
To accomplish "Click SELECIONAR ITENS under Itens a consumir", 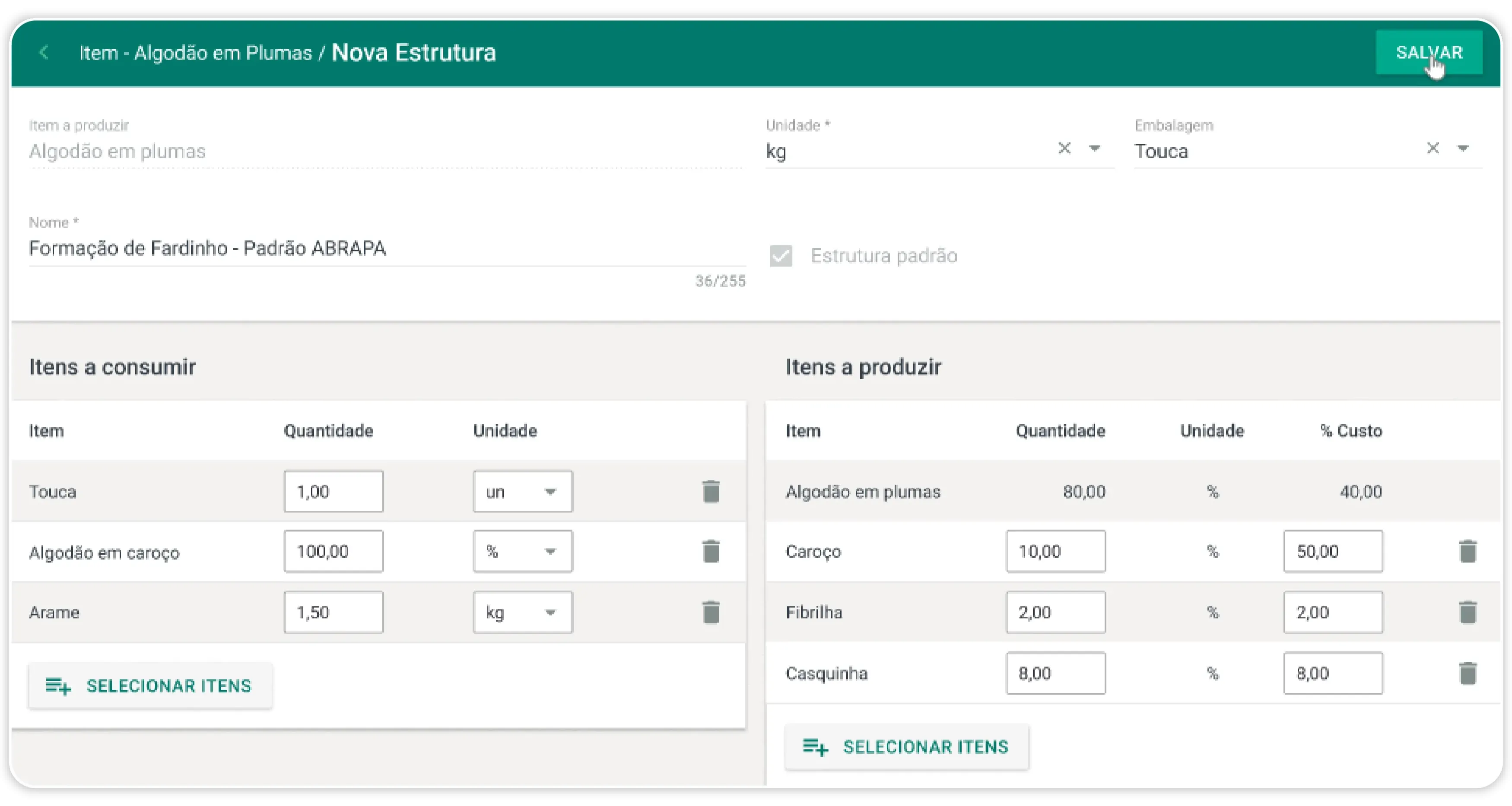I will coord(150,685).
